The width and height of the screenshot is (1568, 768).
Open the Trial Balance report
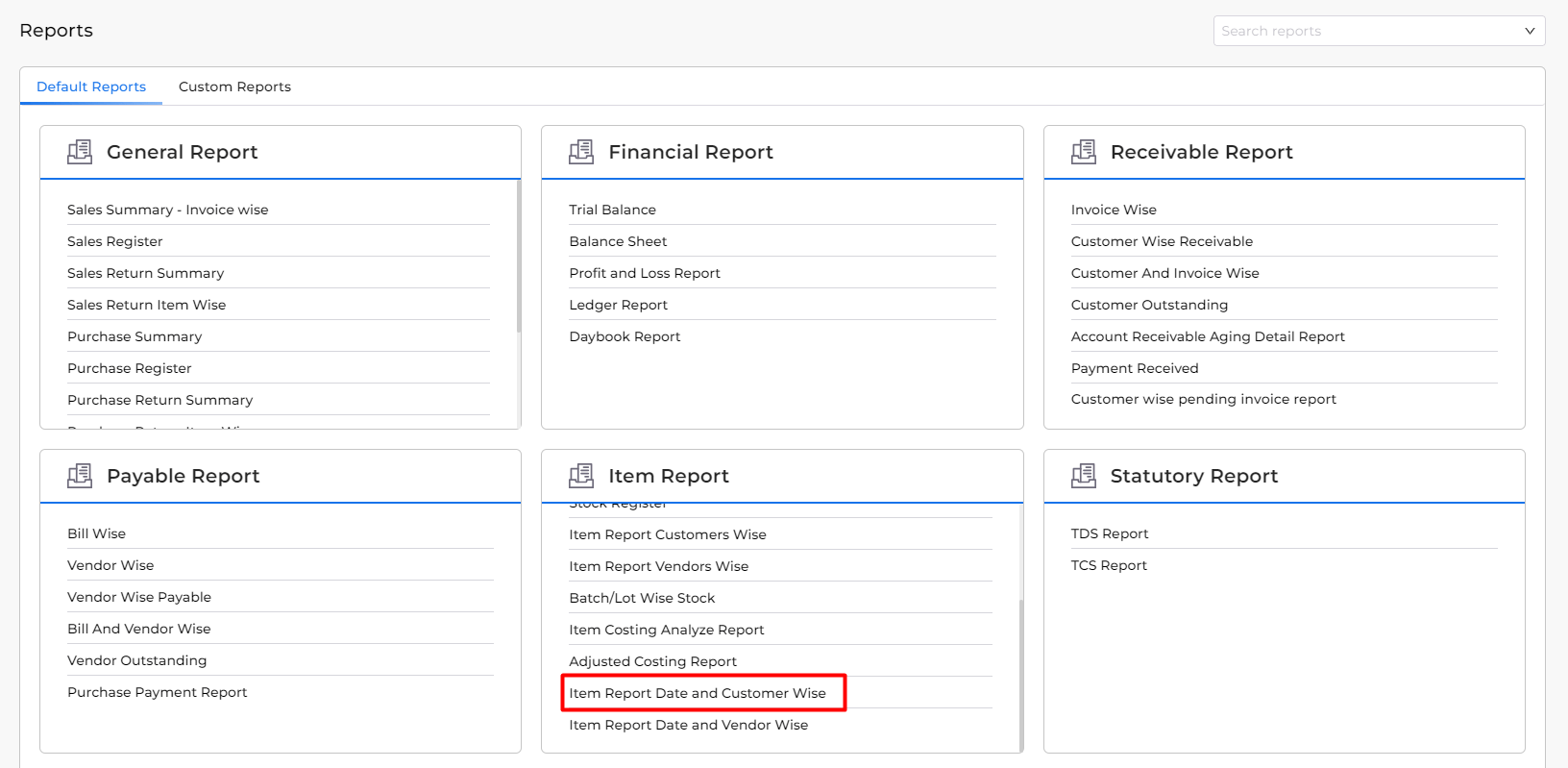click(x=613, y=210)
